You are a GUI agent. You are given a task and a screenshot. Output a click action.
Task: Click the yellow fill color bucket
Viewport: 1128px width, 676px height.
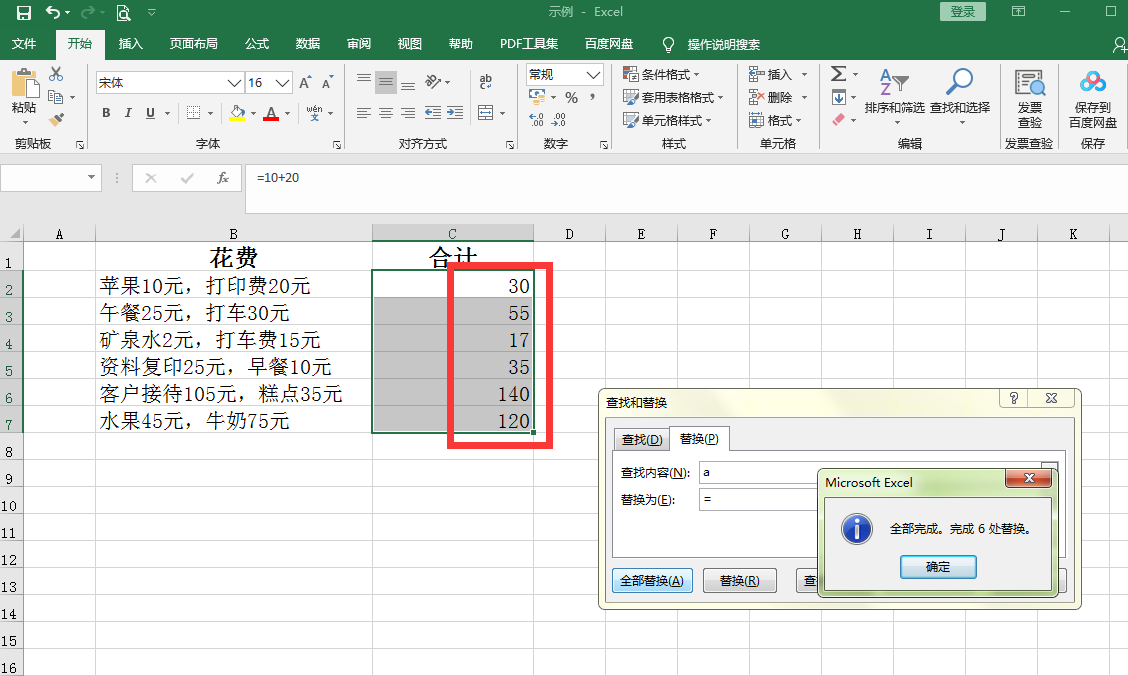pyautogui.click(x=237, y=113)
